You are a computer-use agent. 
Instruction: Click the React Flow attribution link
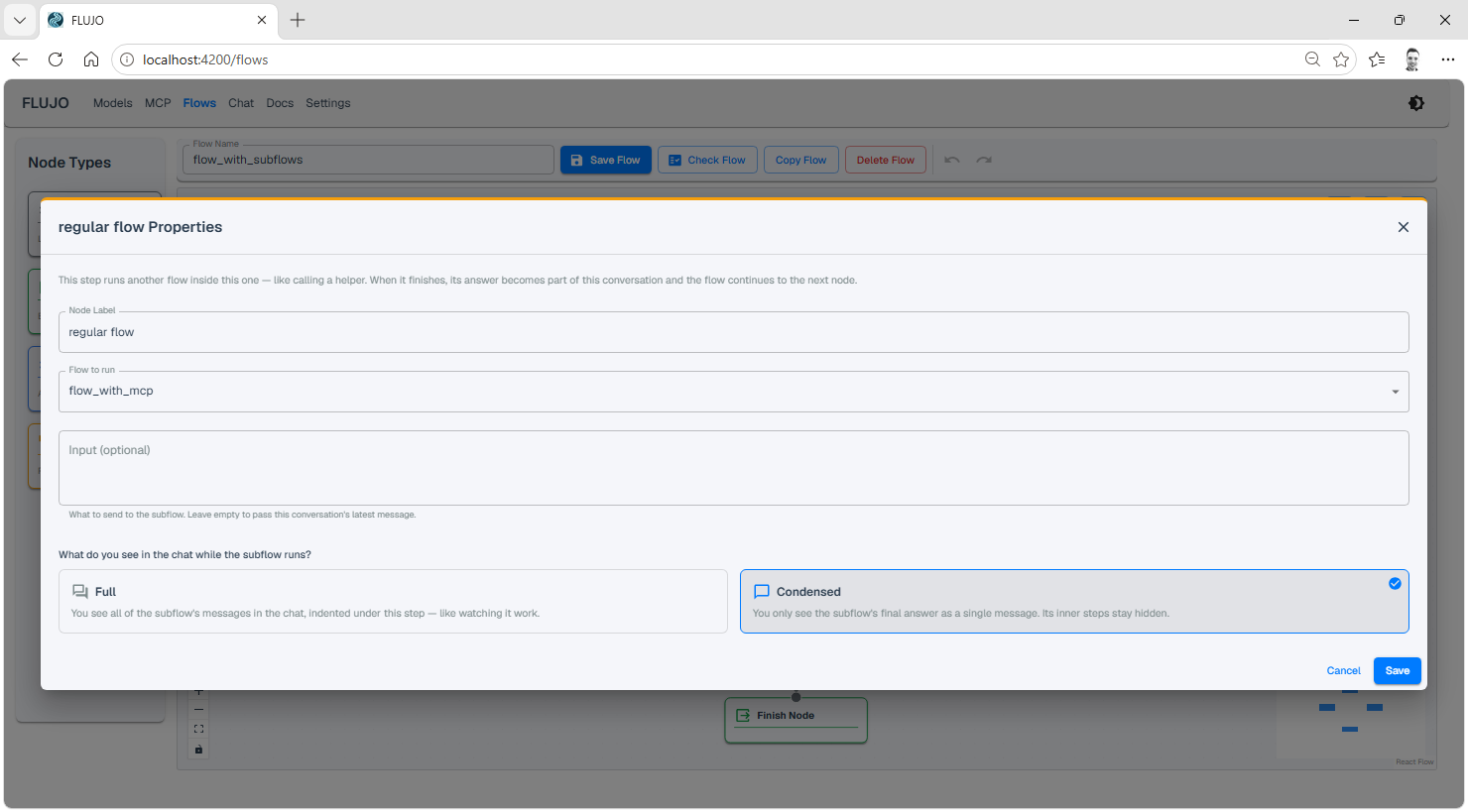[1414, 761]
